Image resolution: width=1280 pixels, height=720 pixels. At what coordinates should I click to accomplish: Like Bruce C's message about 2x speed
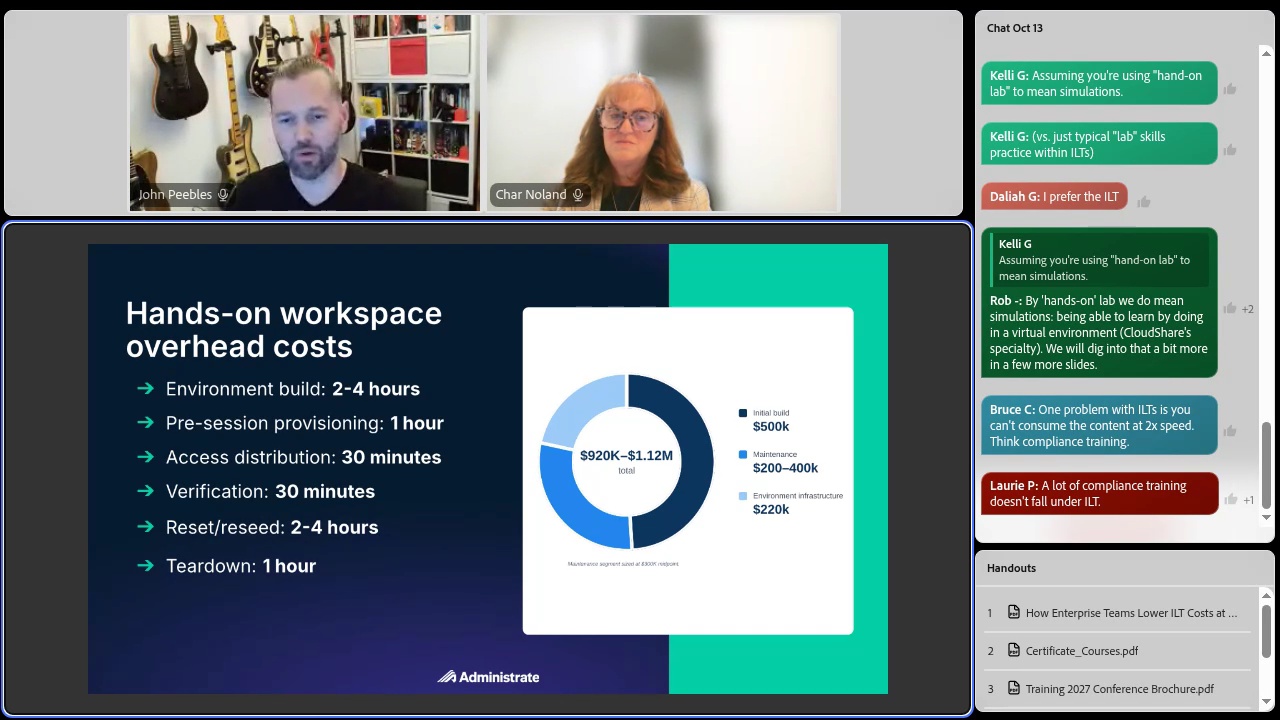click(1230, 431)
